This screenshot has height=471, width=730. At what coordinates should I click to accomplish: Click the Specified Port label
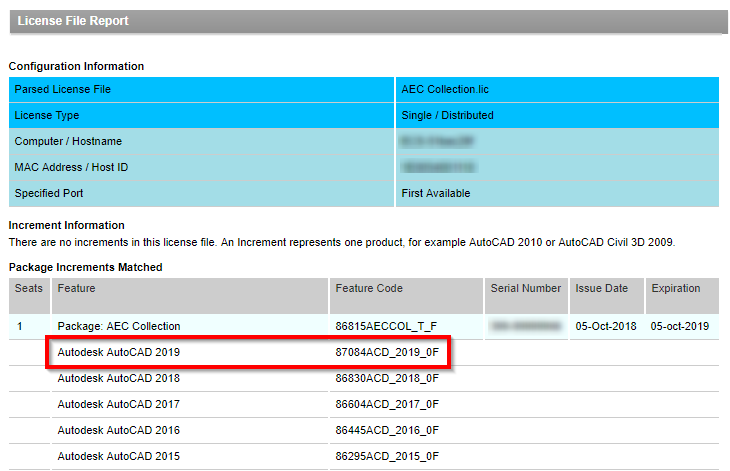pyautogui.click(x=48, y=193)
